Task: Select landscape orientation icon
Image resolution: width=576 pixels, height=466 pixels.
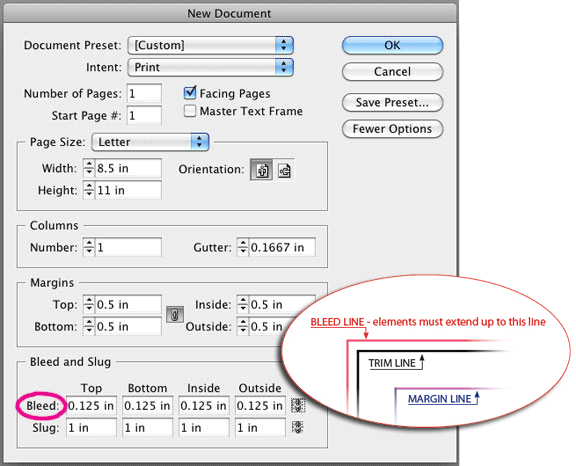Action: point(284,170)
